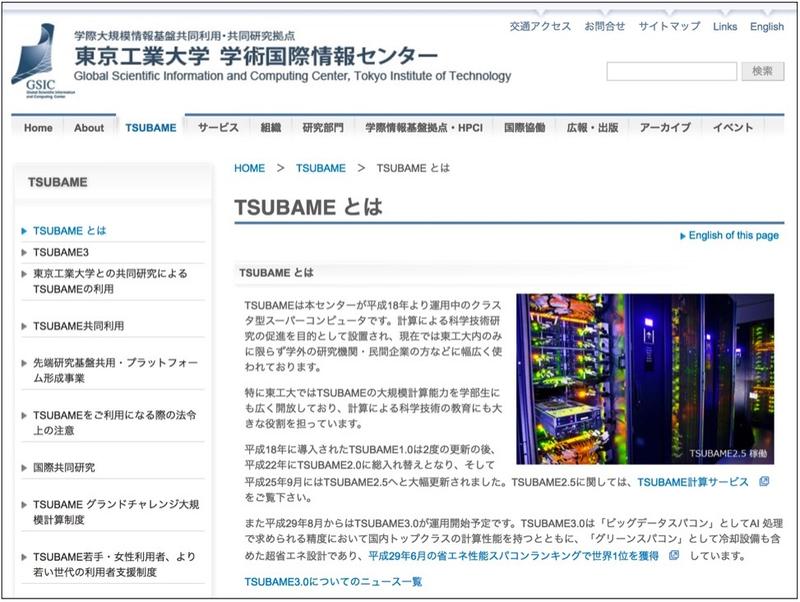Viewport: 800px width, 602px height.
Task: Open 平成29年6月の省エネ性能スパコンランキング link
Action: tap(513, 556)
